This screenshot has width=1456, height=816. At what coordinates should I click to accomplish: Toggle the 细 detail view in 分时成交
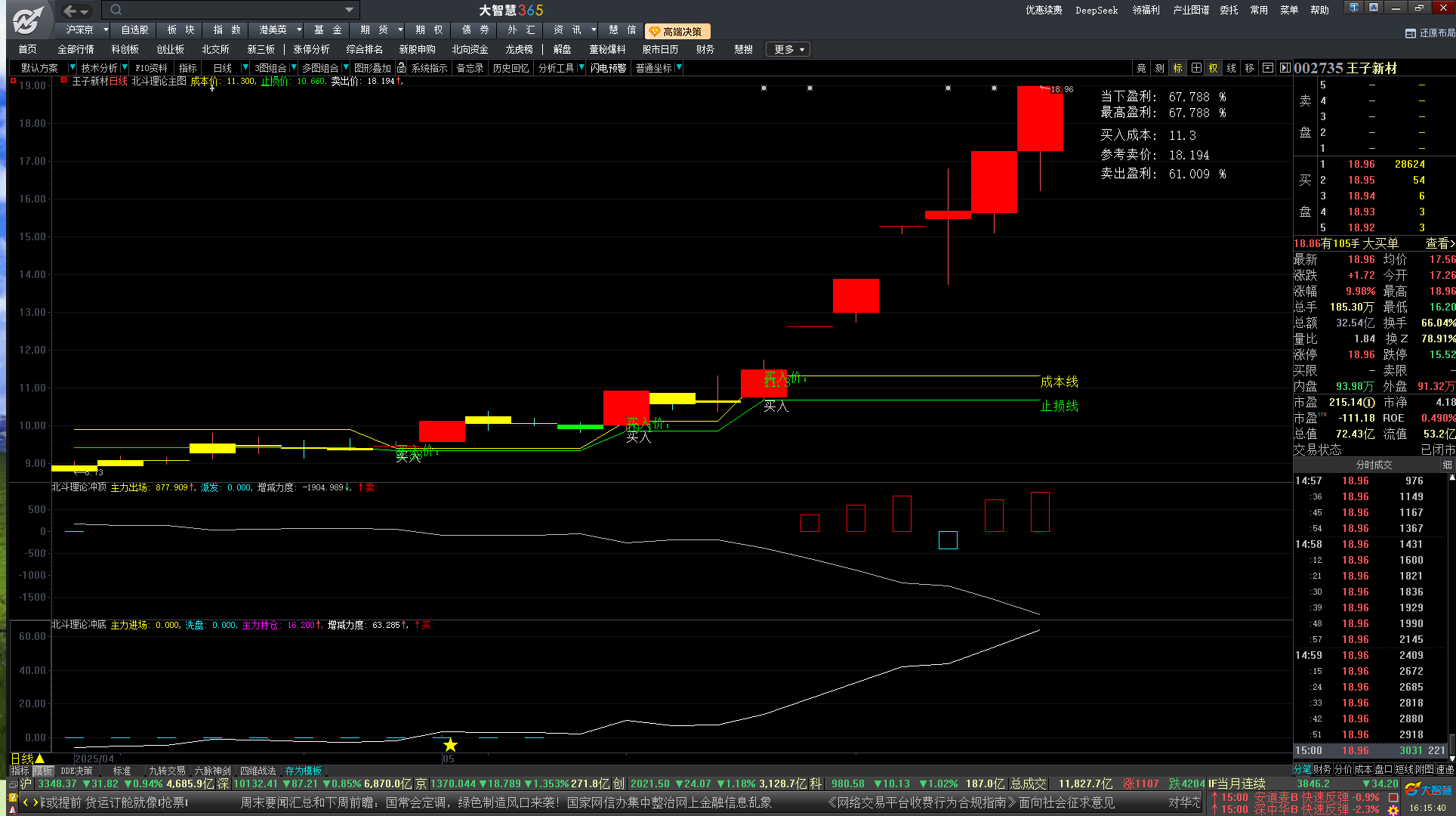coord(1447,465)
